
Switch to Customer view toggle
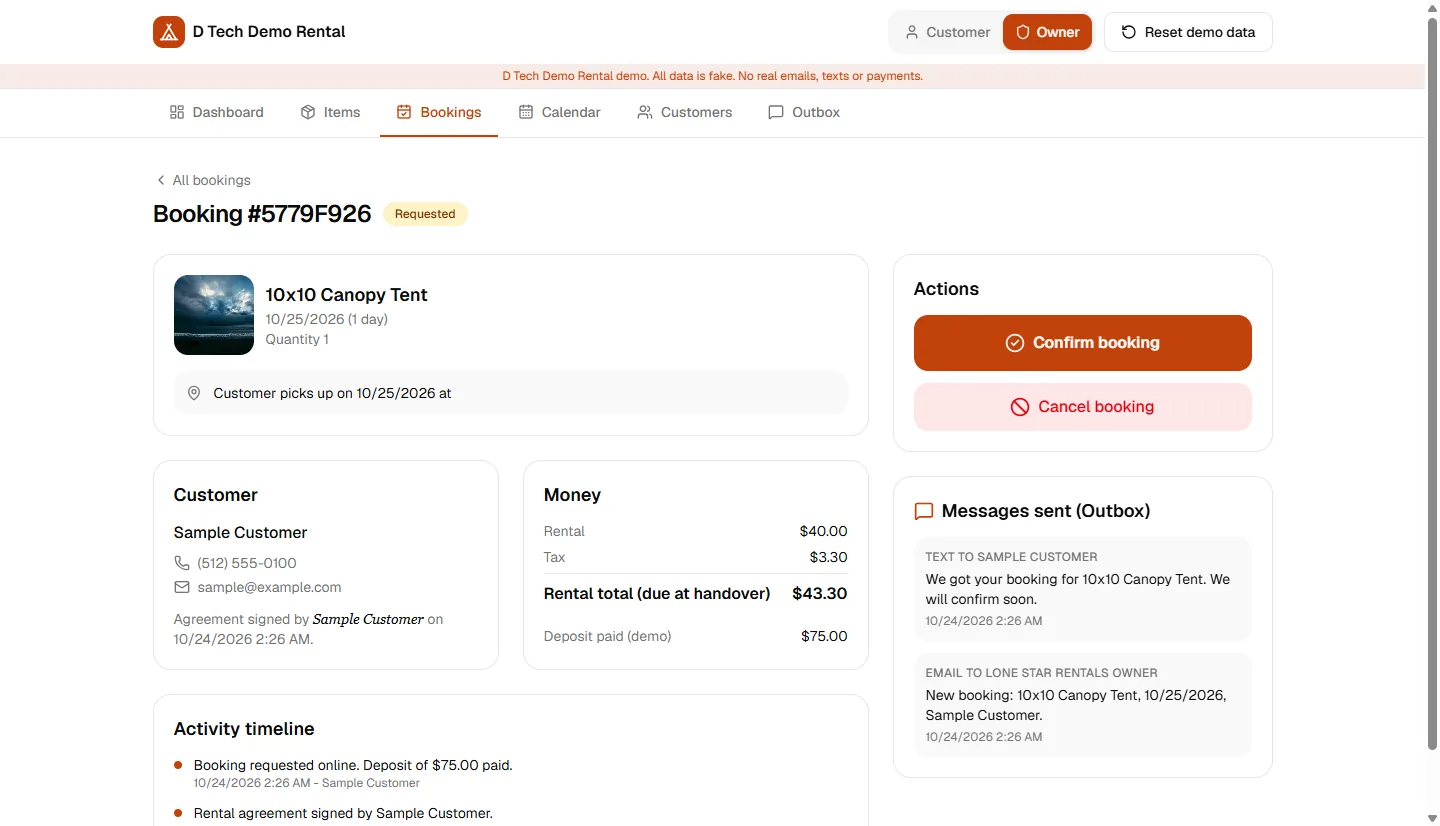click(x=947, y=32)
